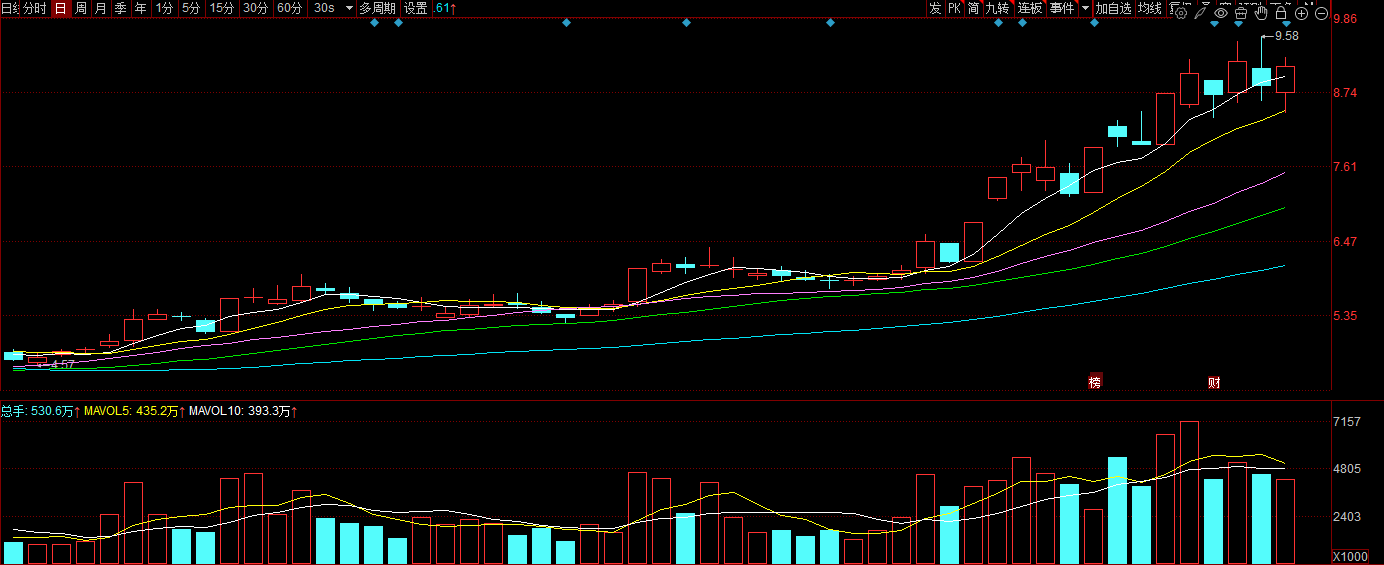The image size is (1384, 565).
Task: Click the X1000 volume unit label
Action: coord(1350,556)
